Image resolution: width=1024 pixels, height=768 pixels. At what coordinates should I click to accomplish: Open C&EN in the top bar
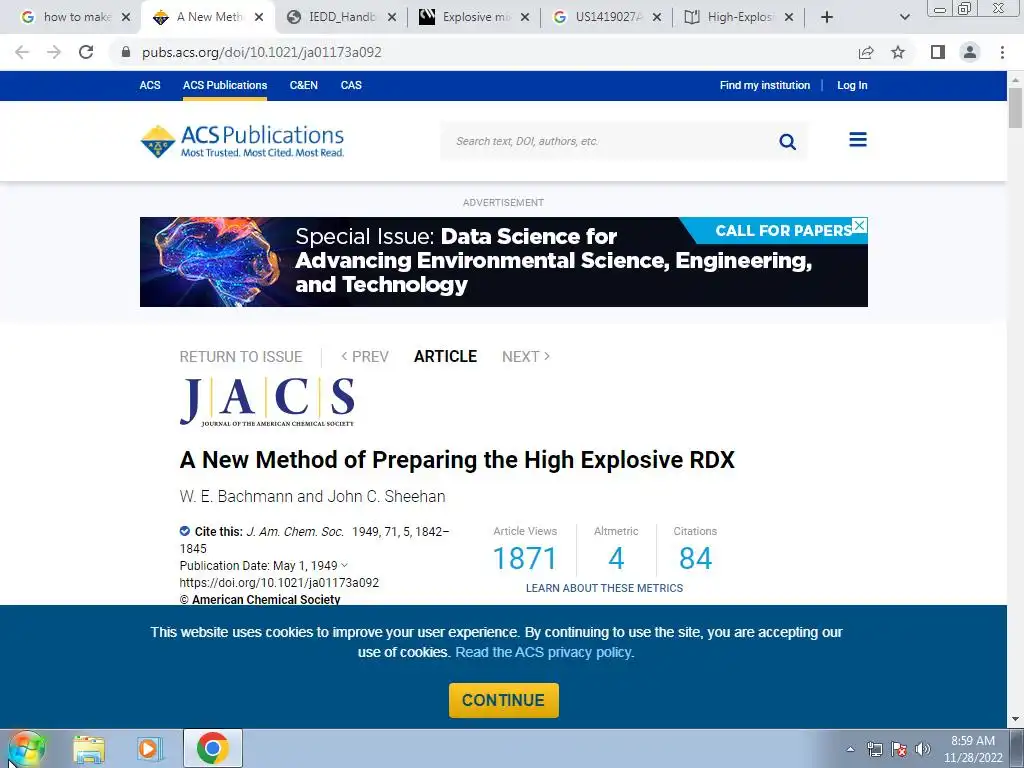(x=304, y=85)
